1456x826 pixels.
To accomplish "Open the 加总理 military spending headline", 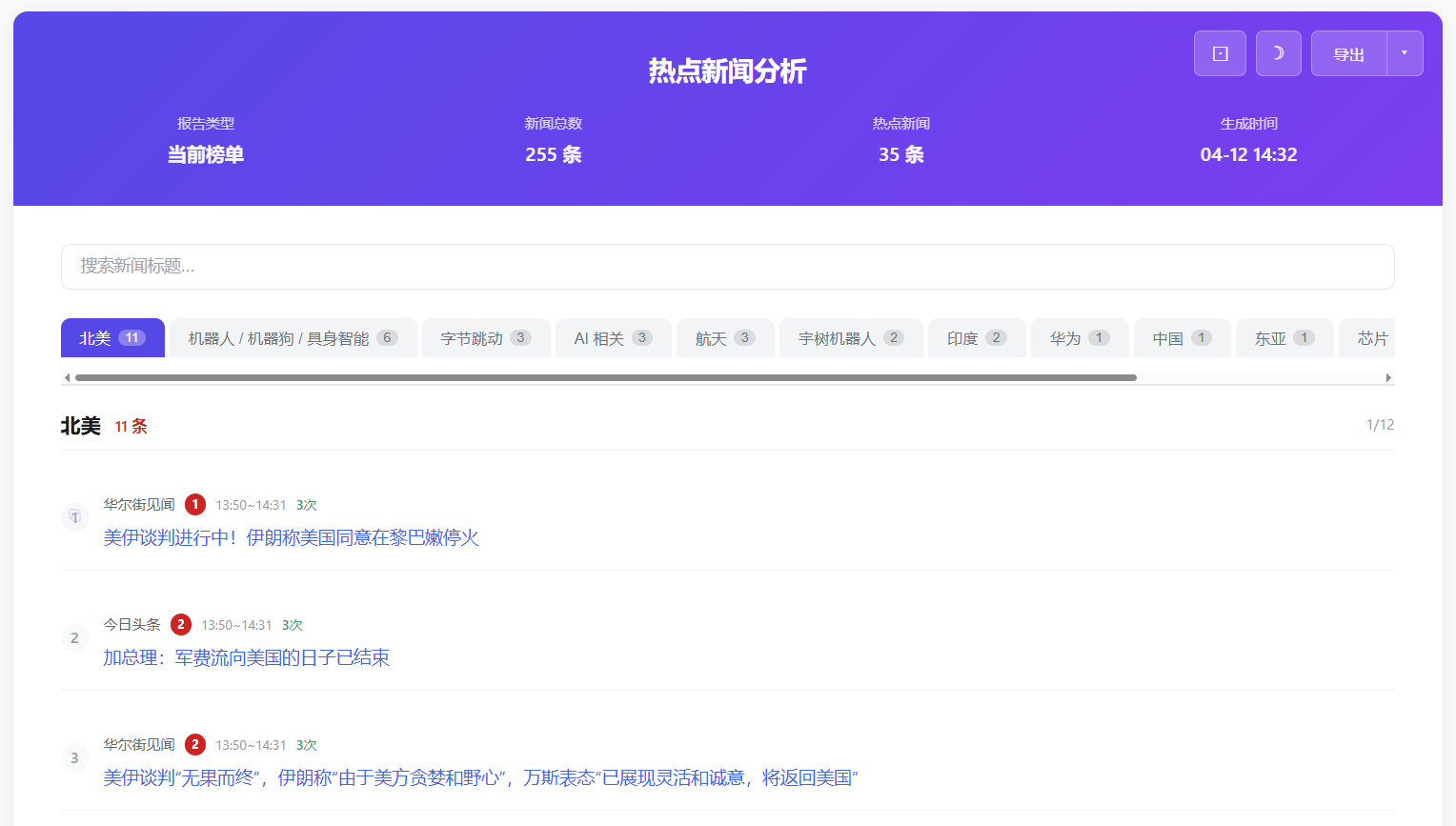I will [x=246, y=658].
